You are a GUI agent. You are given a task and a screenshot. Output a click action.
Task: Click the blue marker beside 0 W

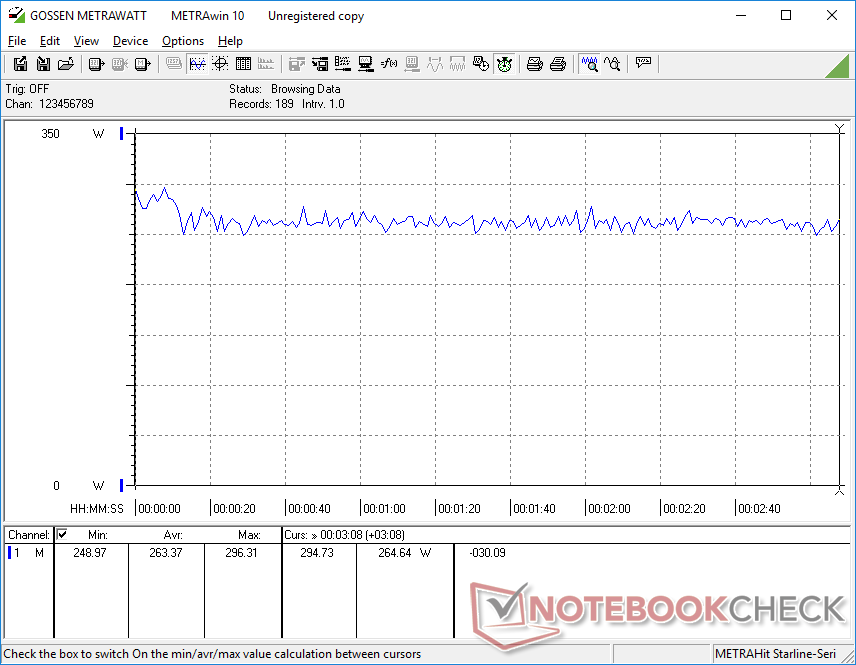point(121,485)
